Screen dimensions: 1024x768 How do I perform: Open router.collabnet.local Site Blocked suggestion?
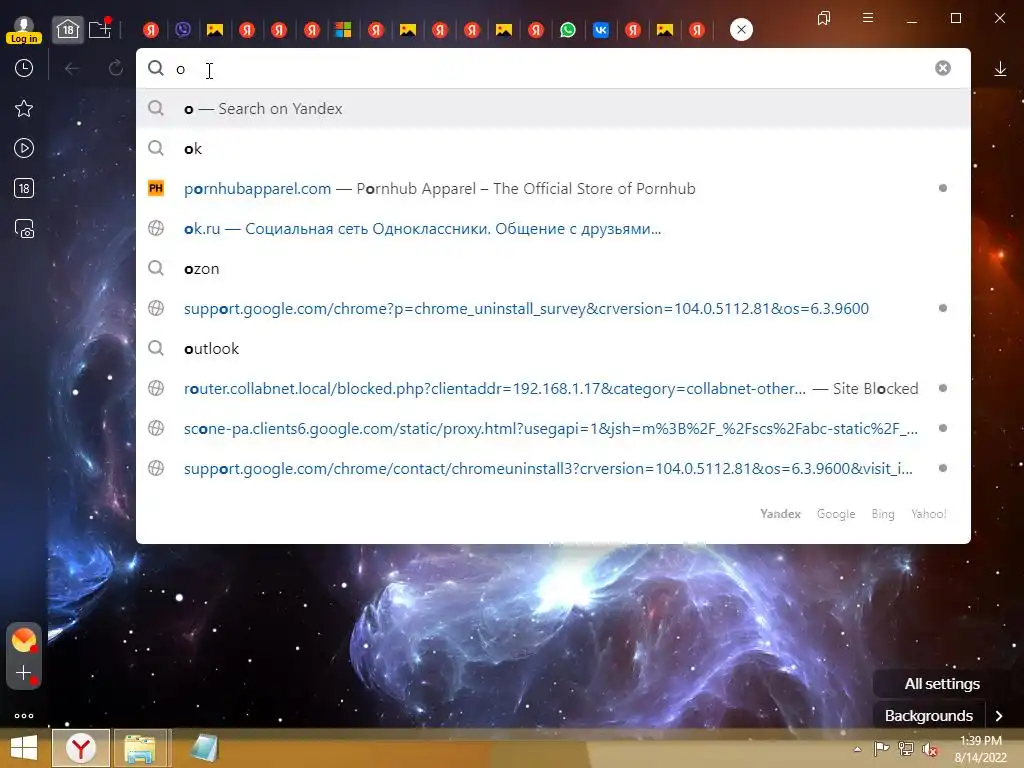553,389
